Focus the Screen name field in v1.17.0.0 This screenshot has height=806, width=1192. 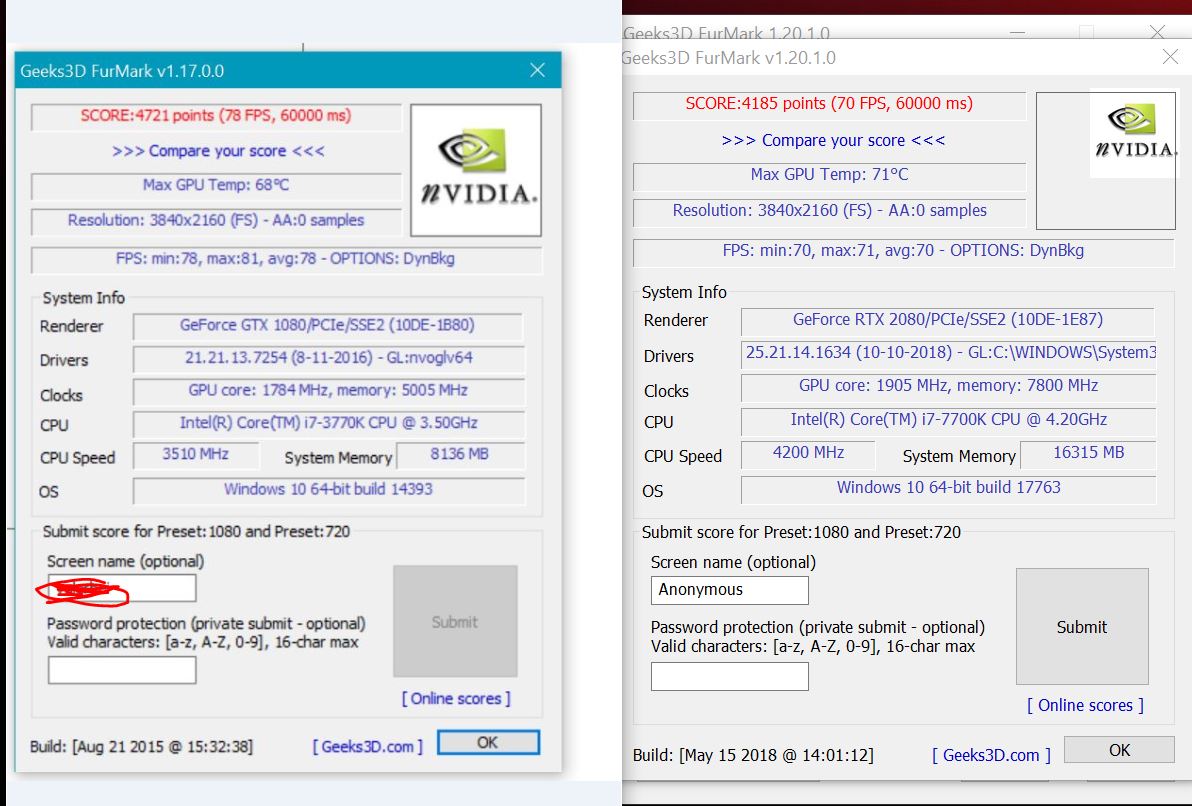[122, 588]
